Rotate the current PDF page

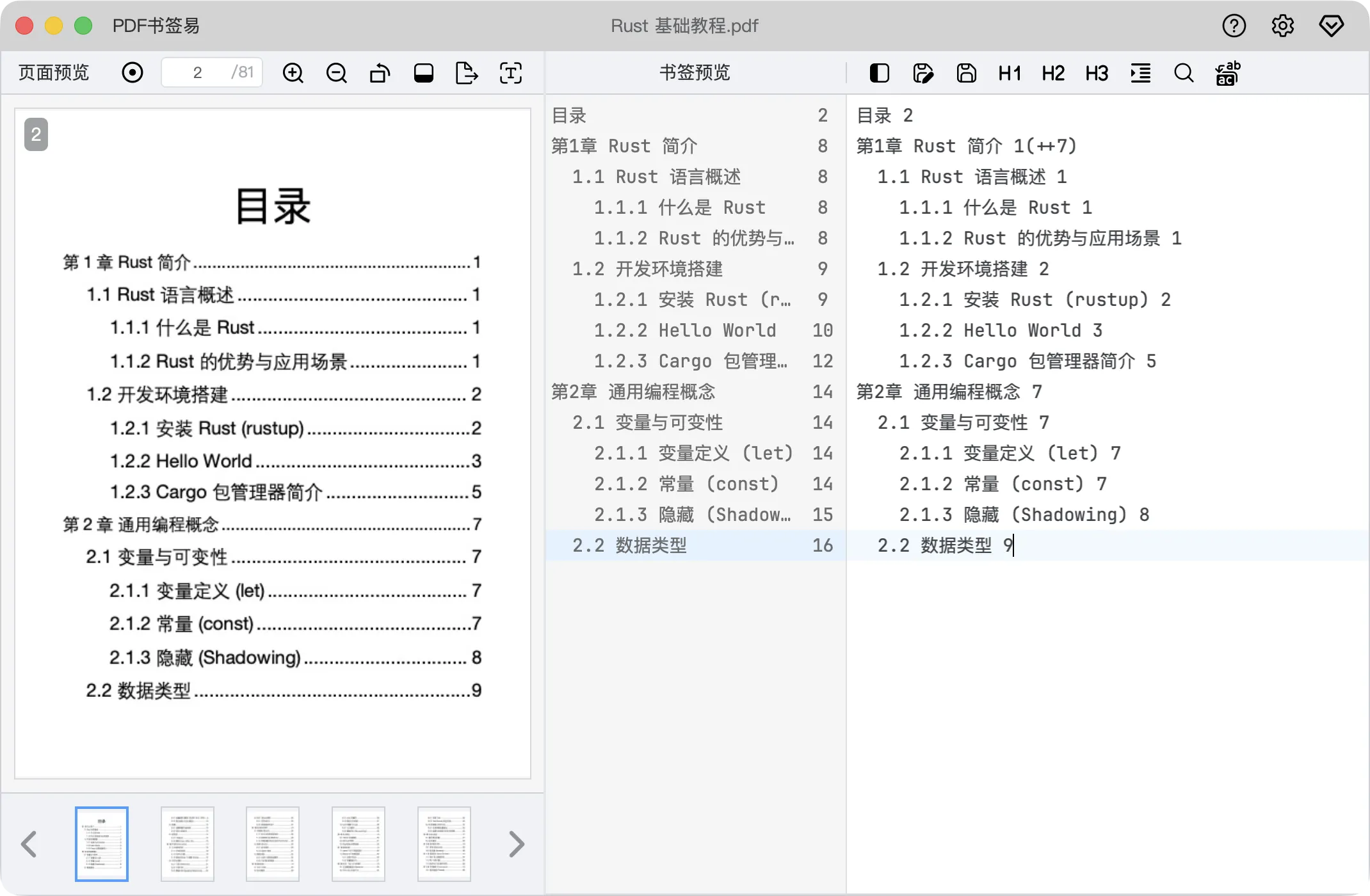tap(379, 72)
